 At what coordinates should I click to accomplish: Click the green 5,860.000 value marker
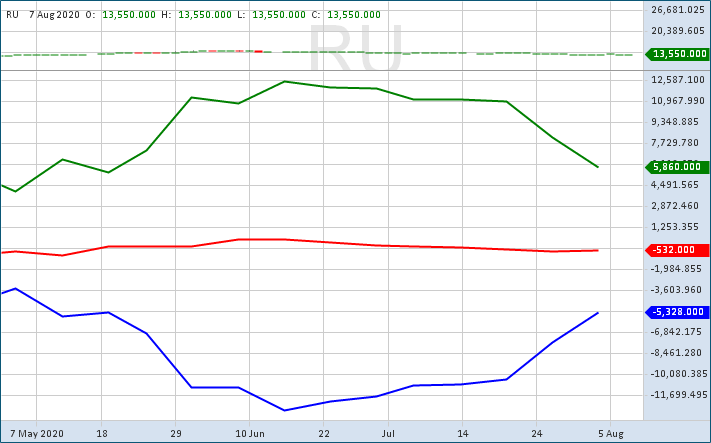677,167
